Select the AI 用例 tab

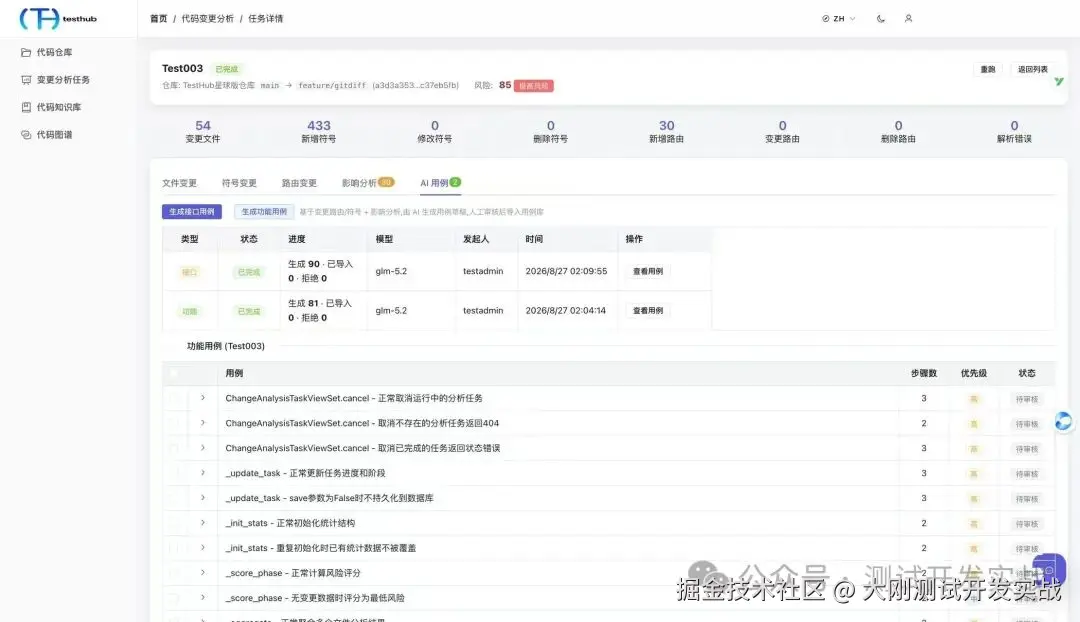click(440, 183)
